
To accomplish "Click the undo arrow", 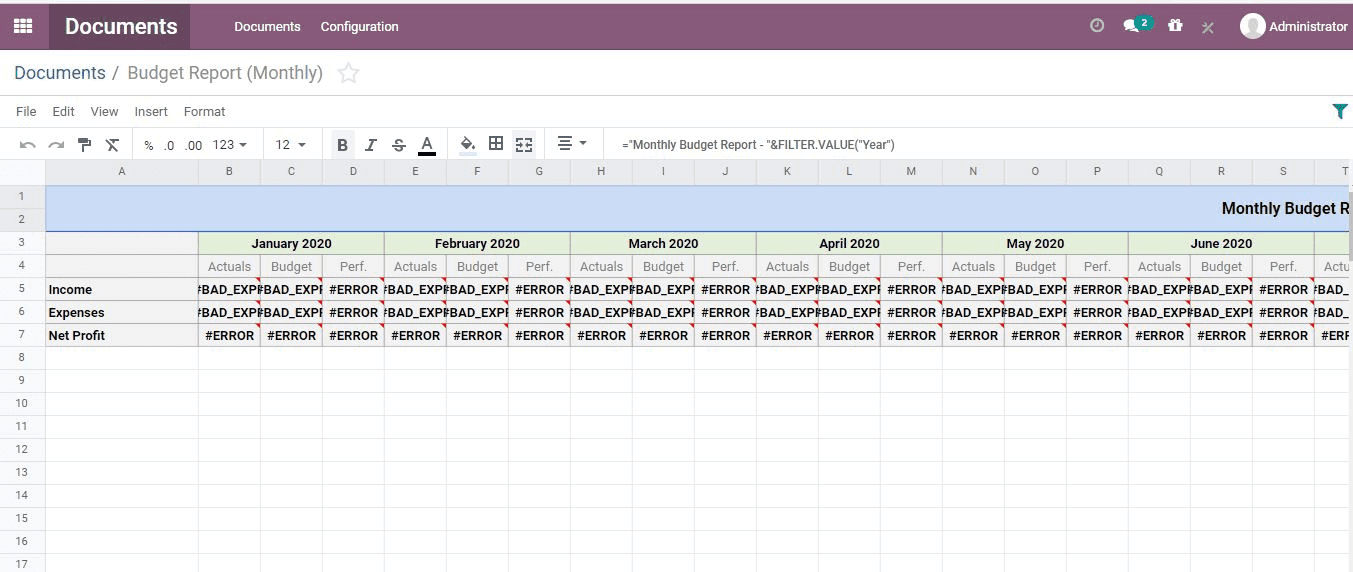I will 28,145.
